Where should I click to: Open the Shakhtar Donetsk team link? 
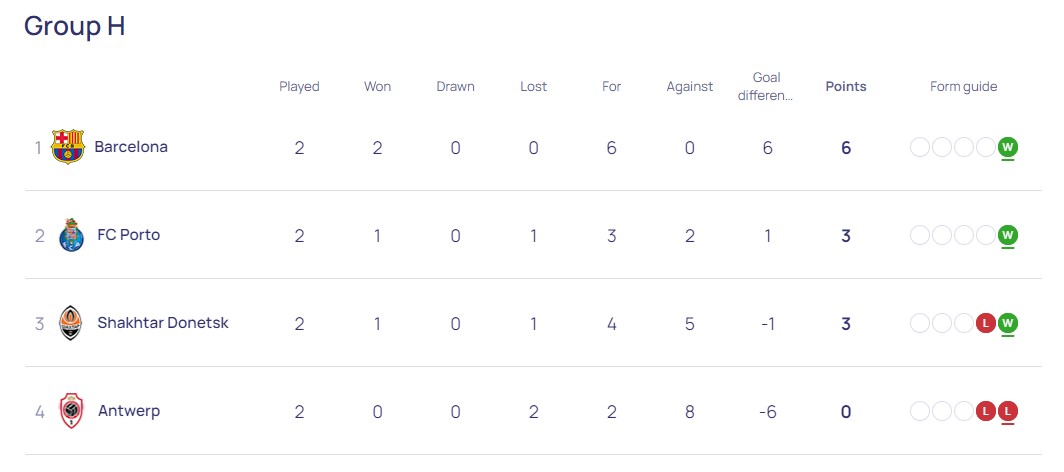click(163, 323)
